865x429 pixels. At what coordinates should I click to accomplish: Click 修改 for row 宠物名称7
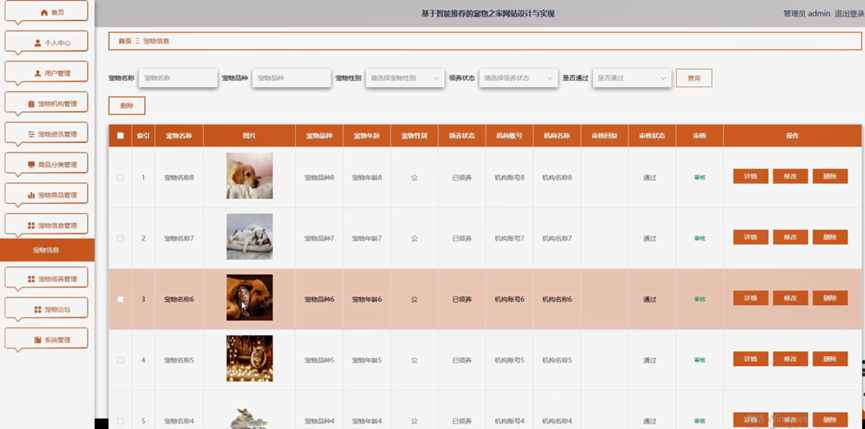790,237
